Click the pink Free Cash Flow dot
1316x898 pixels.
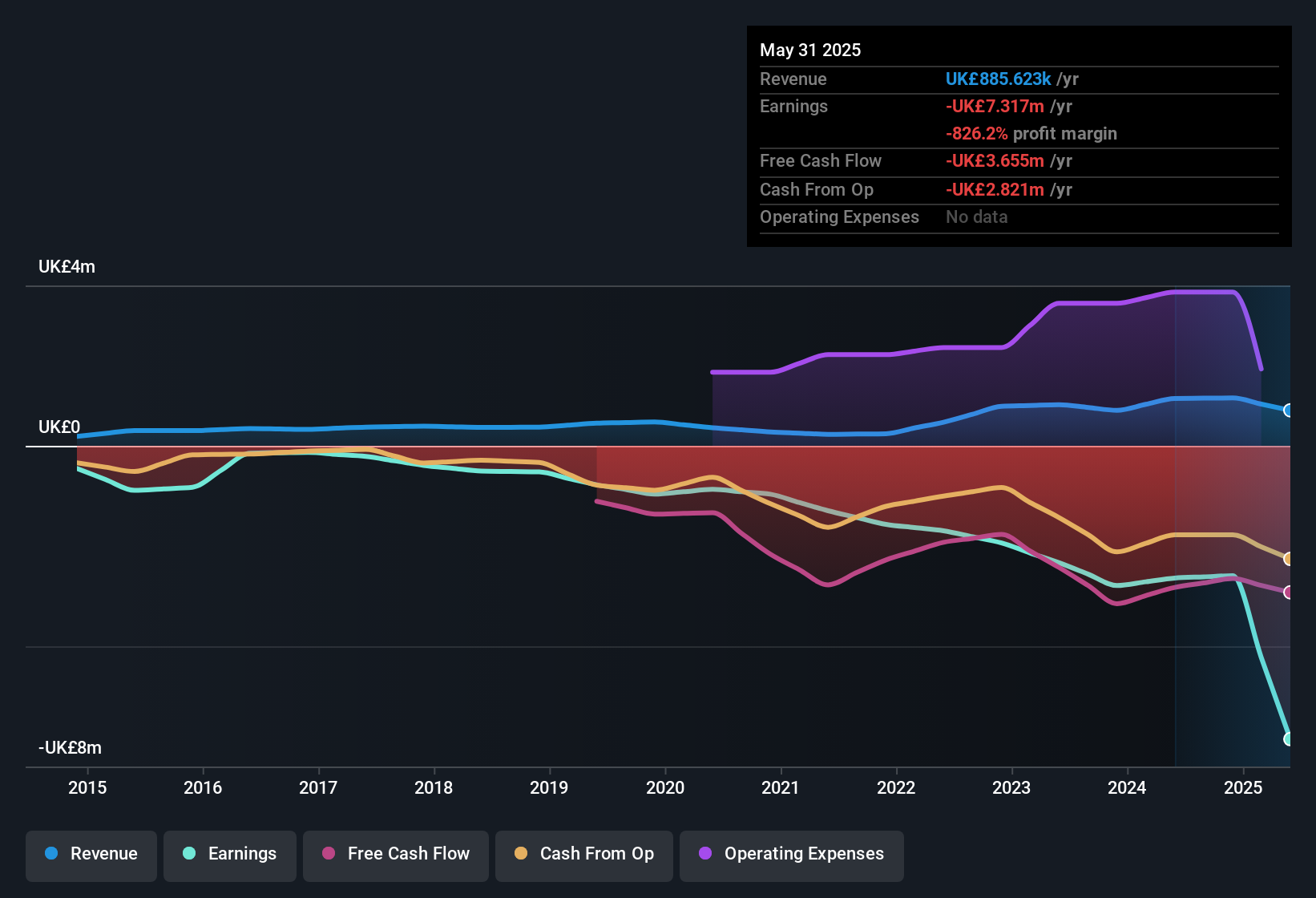point(329,854)
